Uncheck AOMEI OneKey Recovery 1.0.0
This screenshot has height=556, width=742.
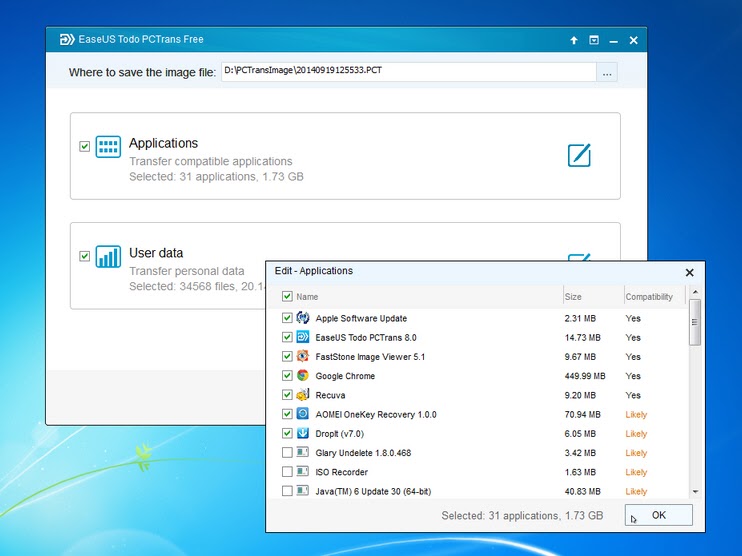pyautogui.click(x=287, y=414)
